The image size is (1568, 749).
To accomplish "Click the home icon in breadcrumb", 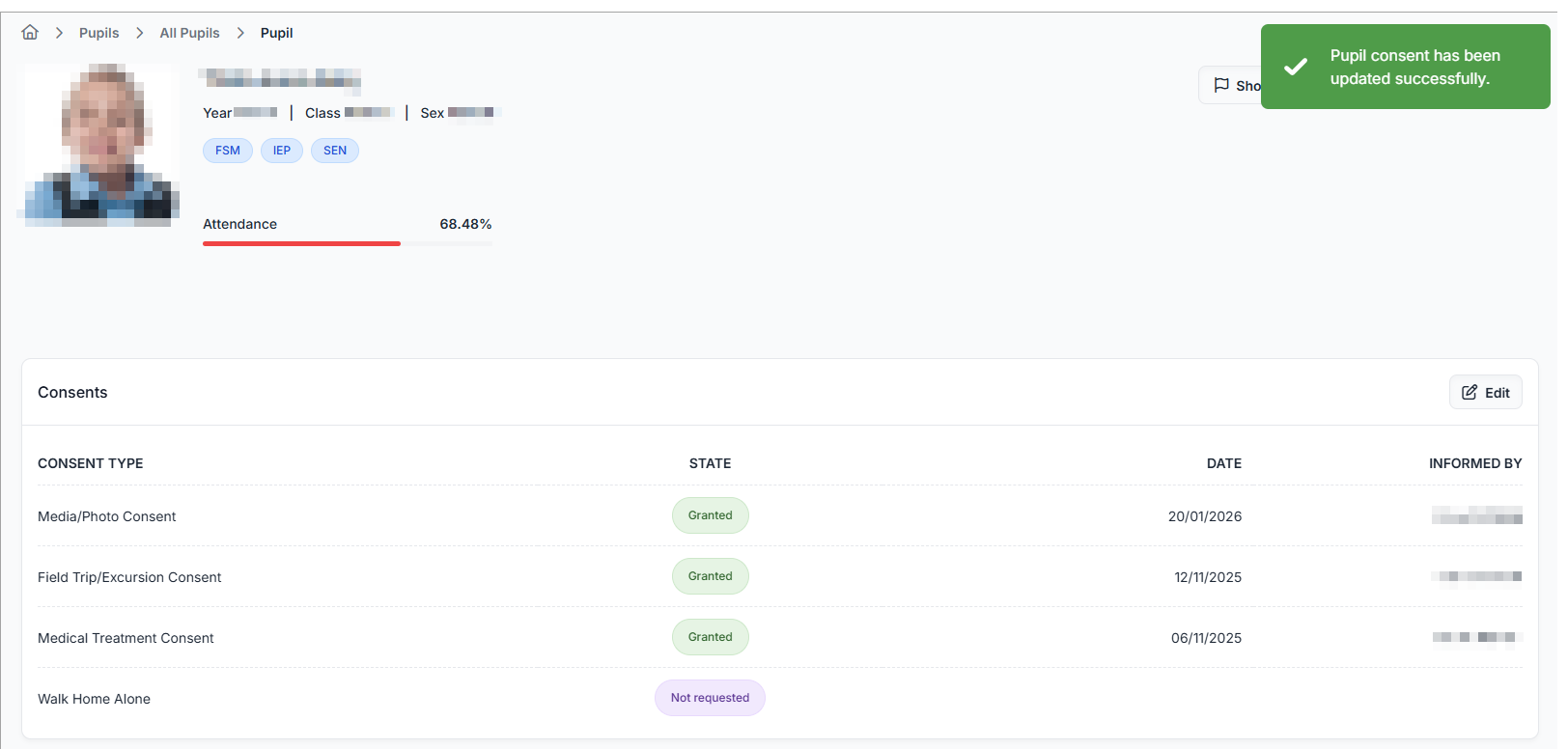I will tap(30, 33).
